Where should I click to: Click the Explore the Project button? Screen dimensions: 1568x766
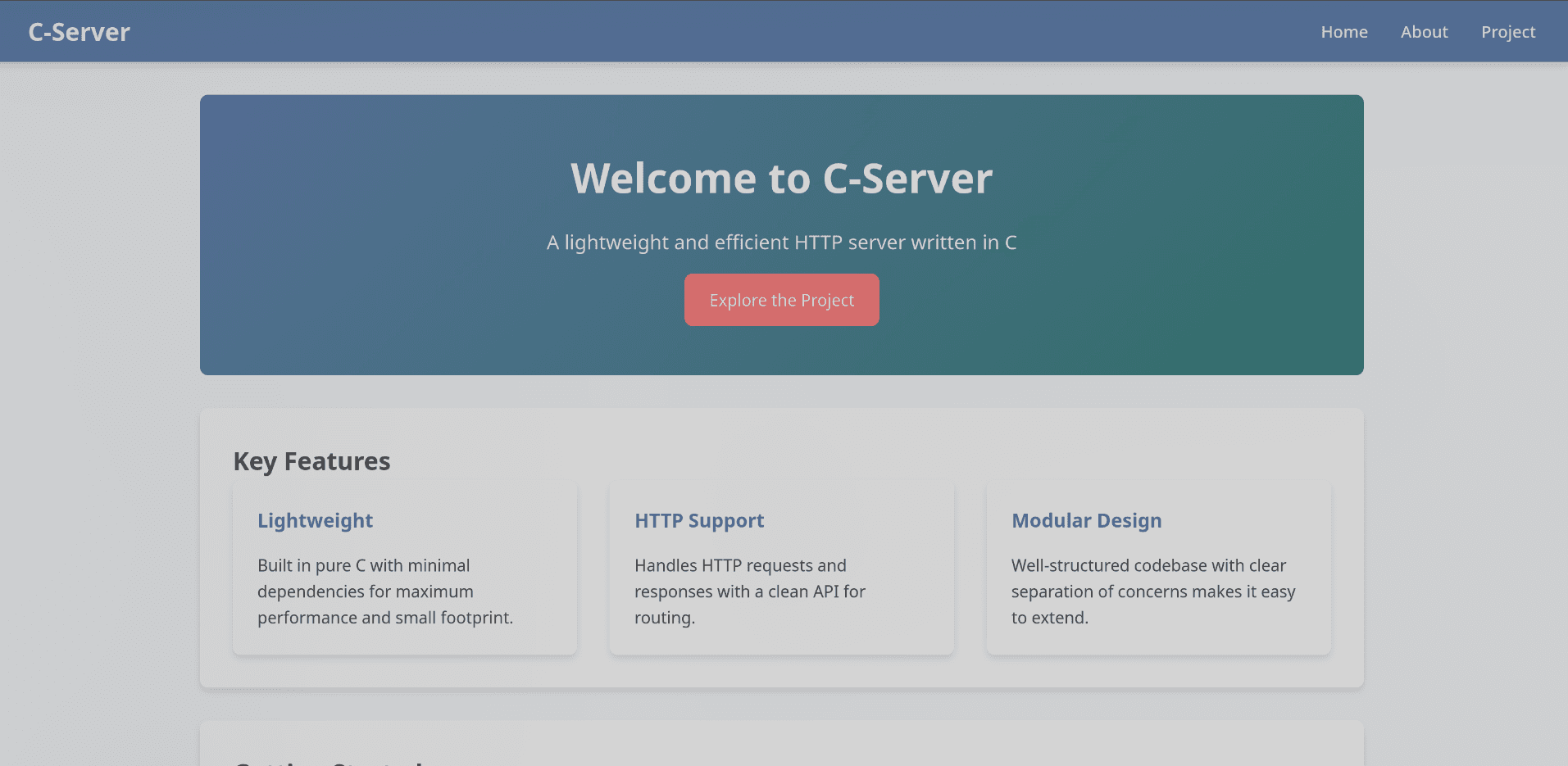(x=781, y=299)
